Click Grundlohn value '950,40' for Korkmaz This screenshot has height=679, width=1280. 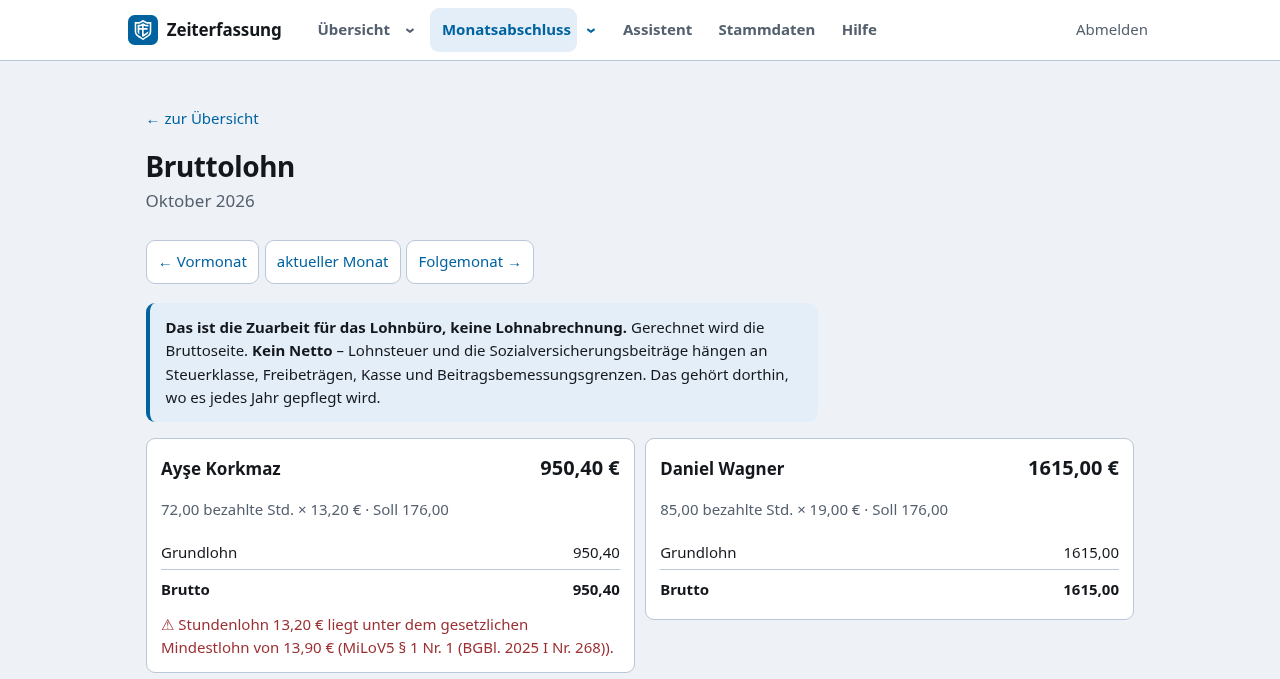click(596, 553)
